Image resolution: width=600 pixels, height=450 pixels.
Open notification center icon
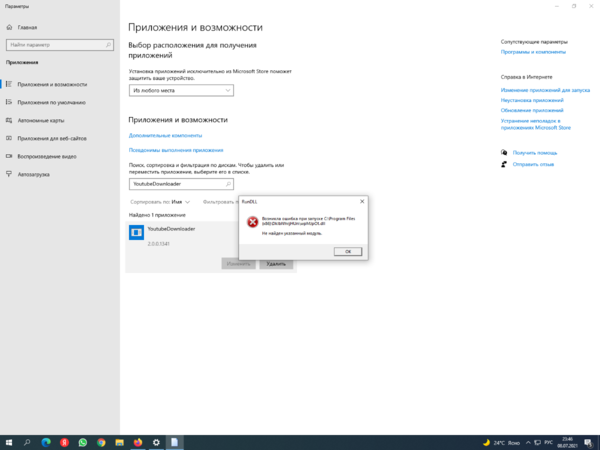coord(589,443)
